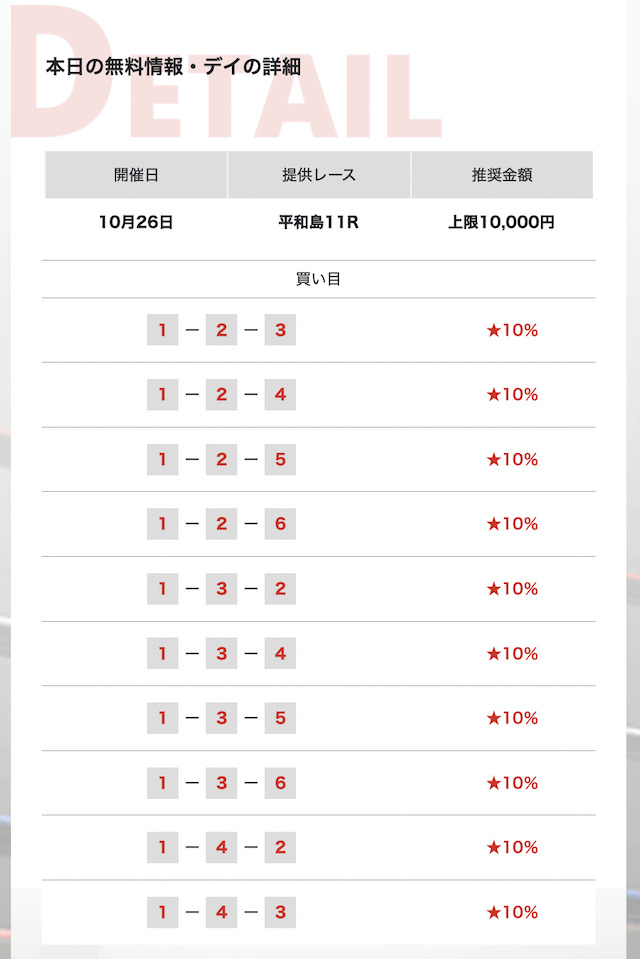Click the ★10% beside the 1-4-3 bet

pyautogui.click(x=512, y=912)
